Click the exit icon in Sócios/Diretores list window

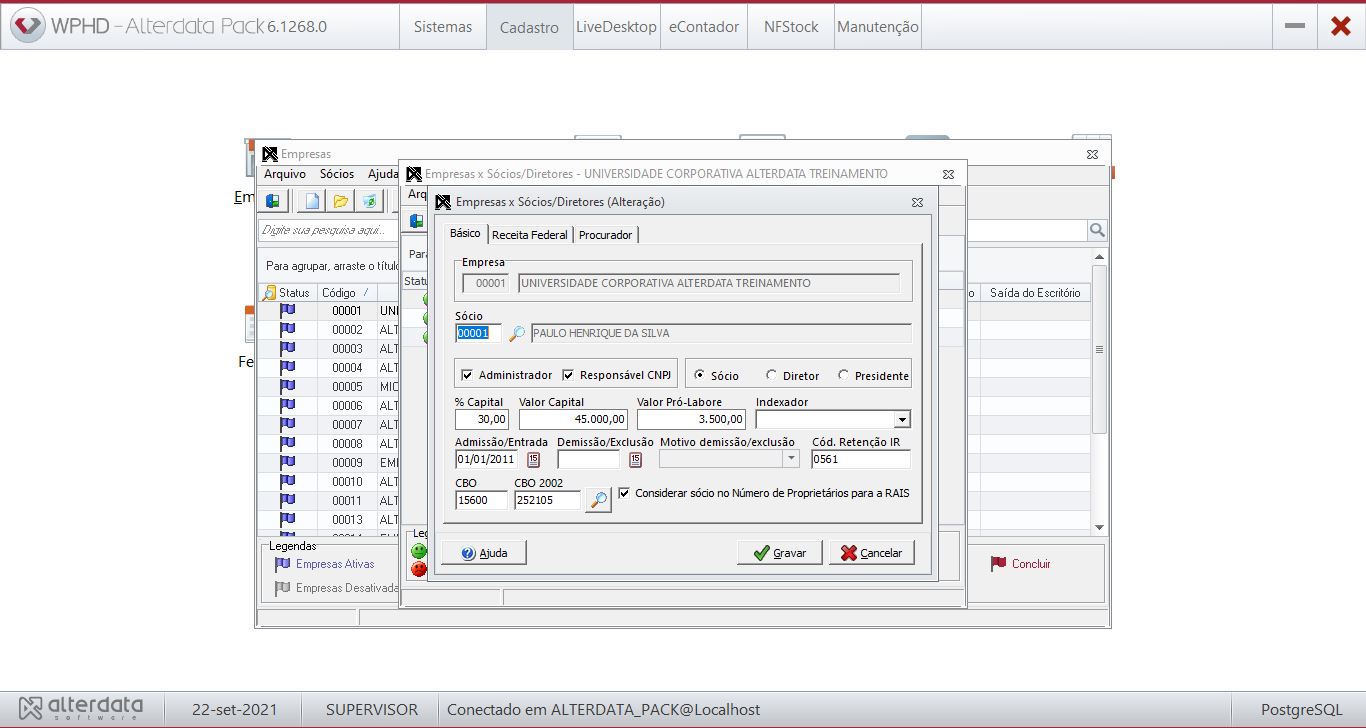click(416, 221)
